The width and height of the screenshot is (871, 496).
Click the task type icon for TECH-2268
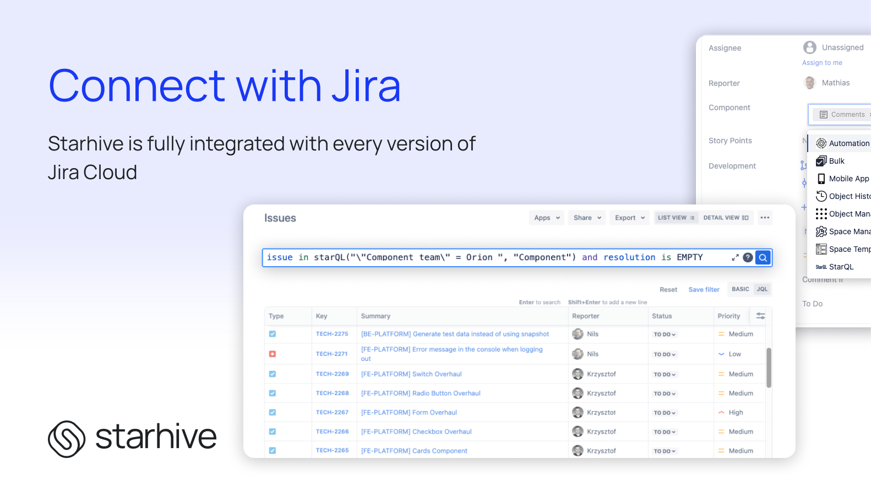point(272,393)
